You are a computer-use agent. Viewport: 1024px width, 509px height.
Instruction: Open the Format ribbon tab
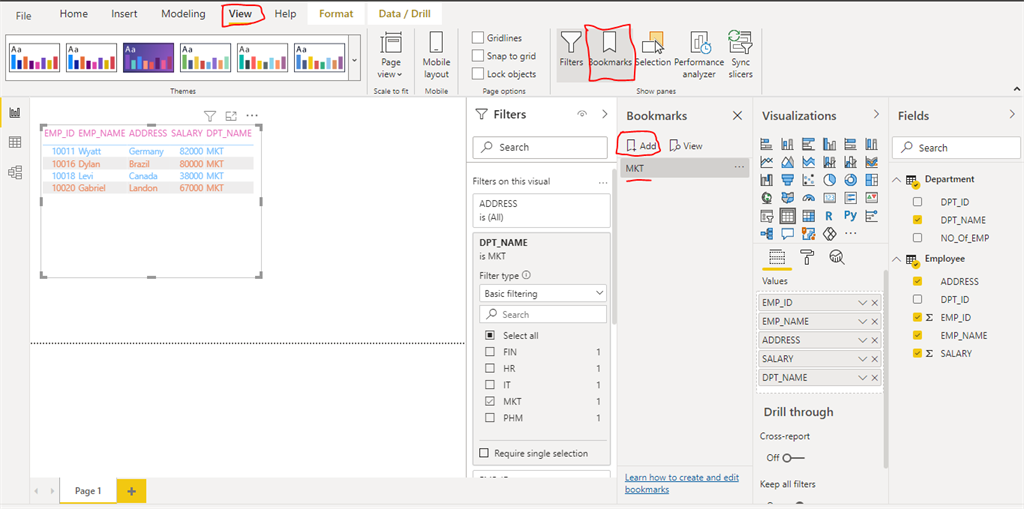point(336,14)
